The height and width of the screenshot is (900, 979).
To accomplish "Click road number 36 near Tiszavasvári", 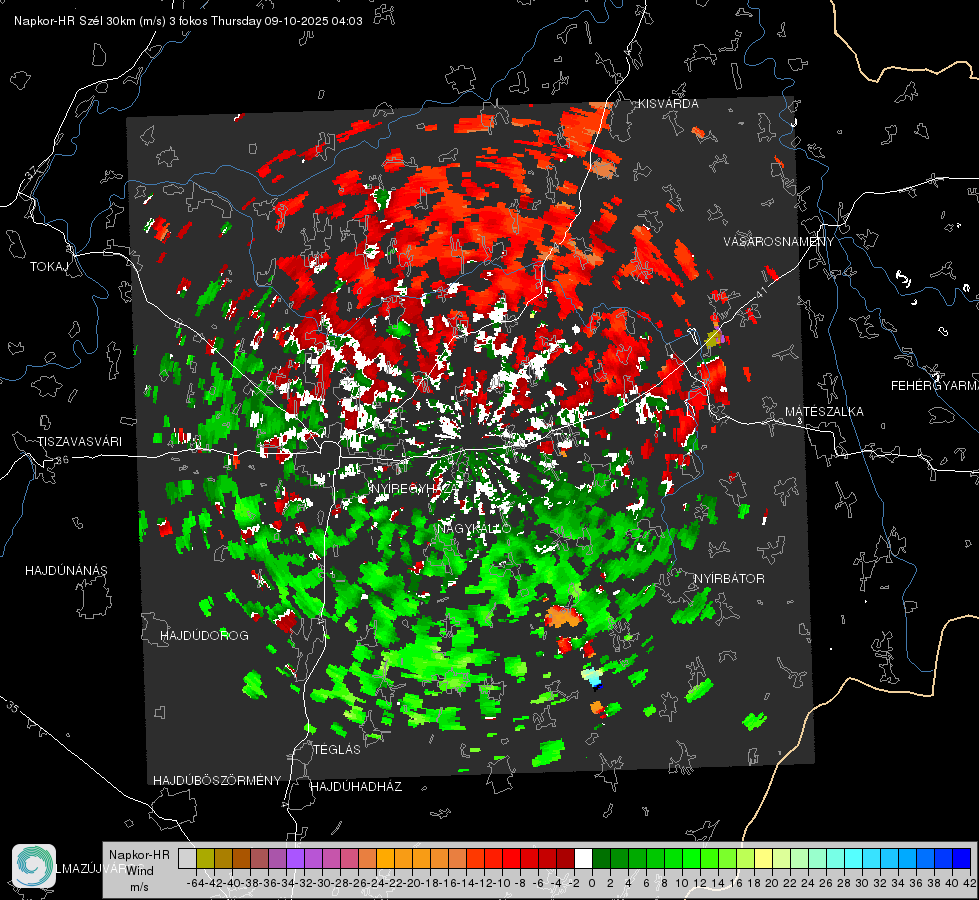I will pyautogui.click(x=62, y=460).
